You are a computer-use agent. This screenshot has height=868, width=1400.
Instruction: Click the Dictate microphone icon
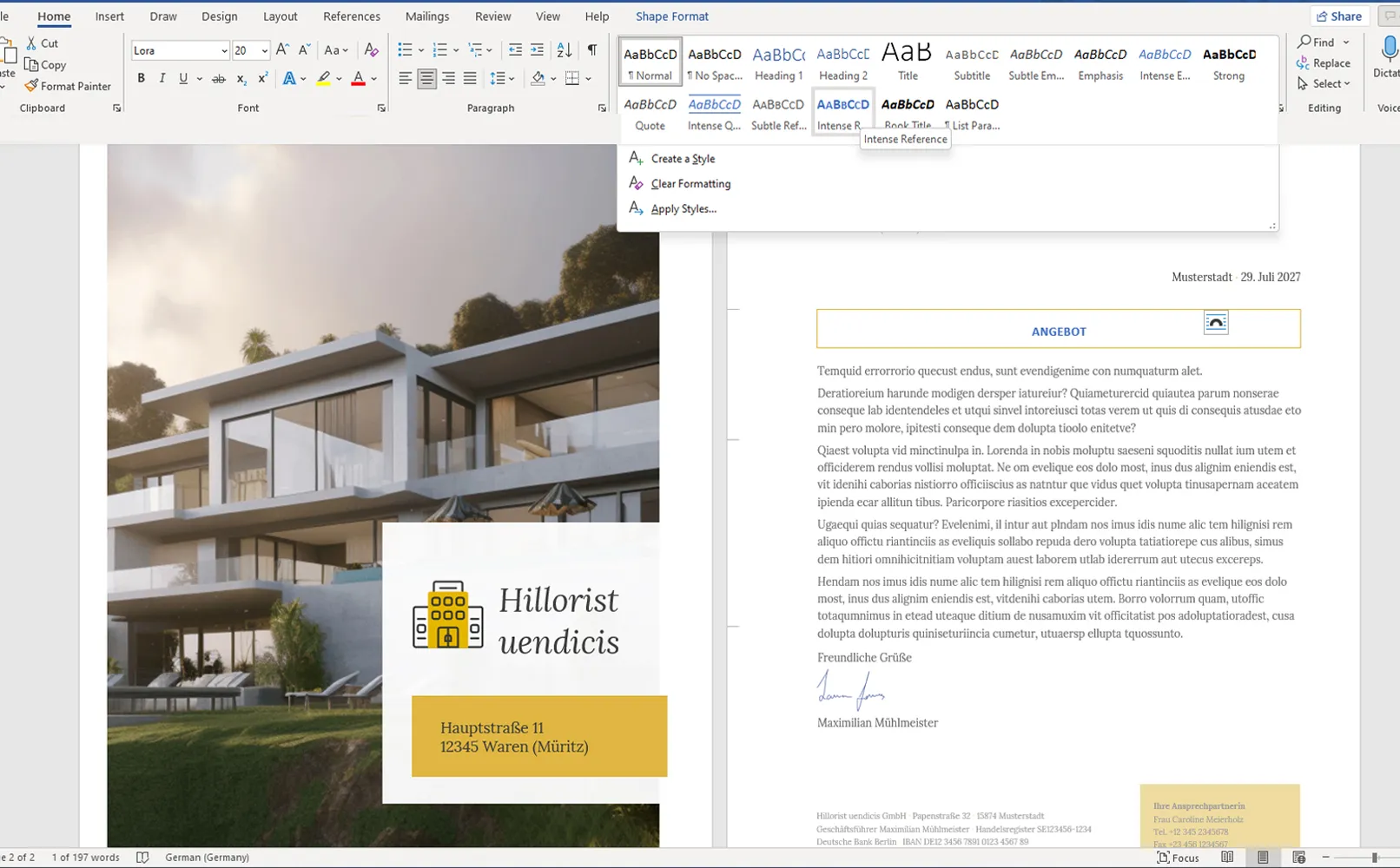(x=1389, y=49)
